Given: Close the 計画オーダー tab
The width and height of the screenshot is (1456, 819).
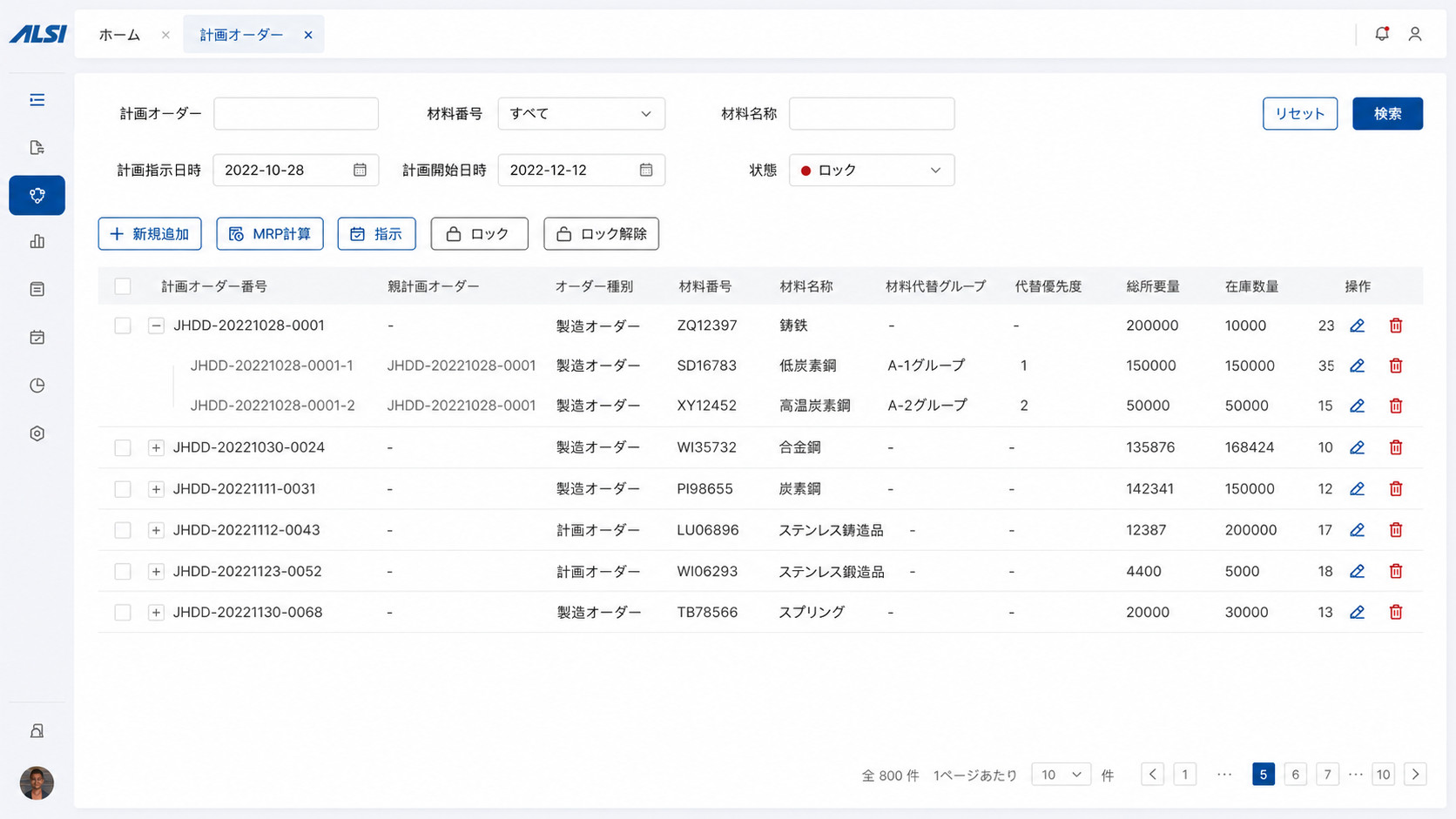Looking at the screenshot, I should pyautogui.click(x=308, y=35).
